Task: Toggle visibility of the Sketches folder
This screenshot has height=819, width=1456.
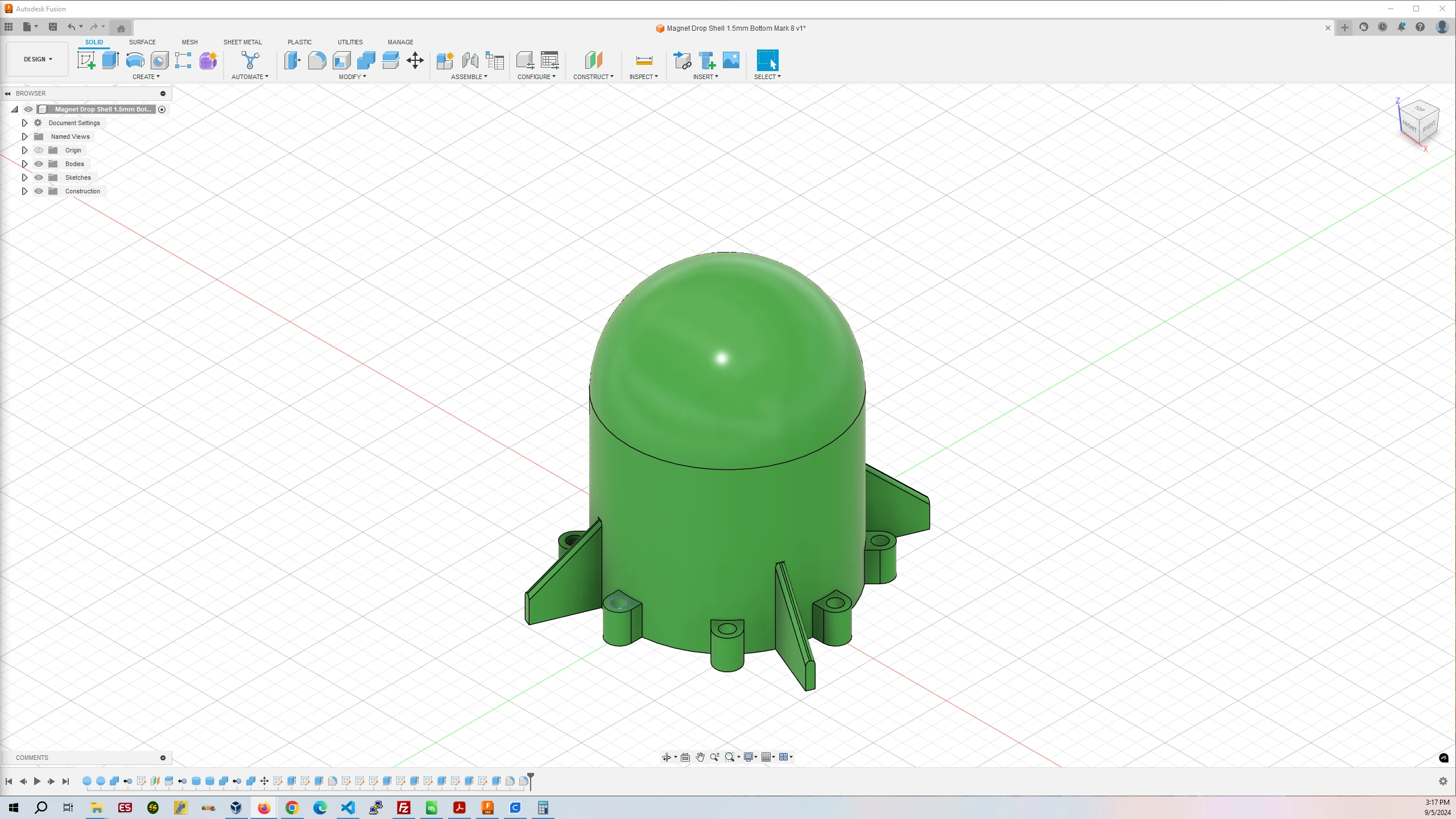Action: pos(39,177)
